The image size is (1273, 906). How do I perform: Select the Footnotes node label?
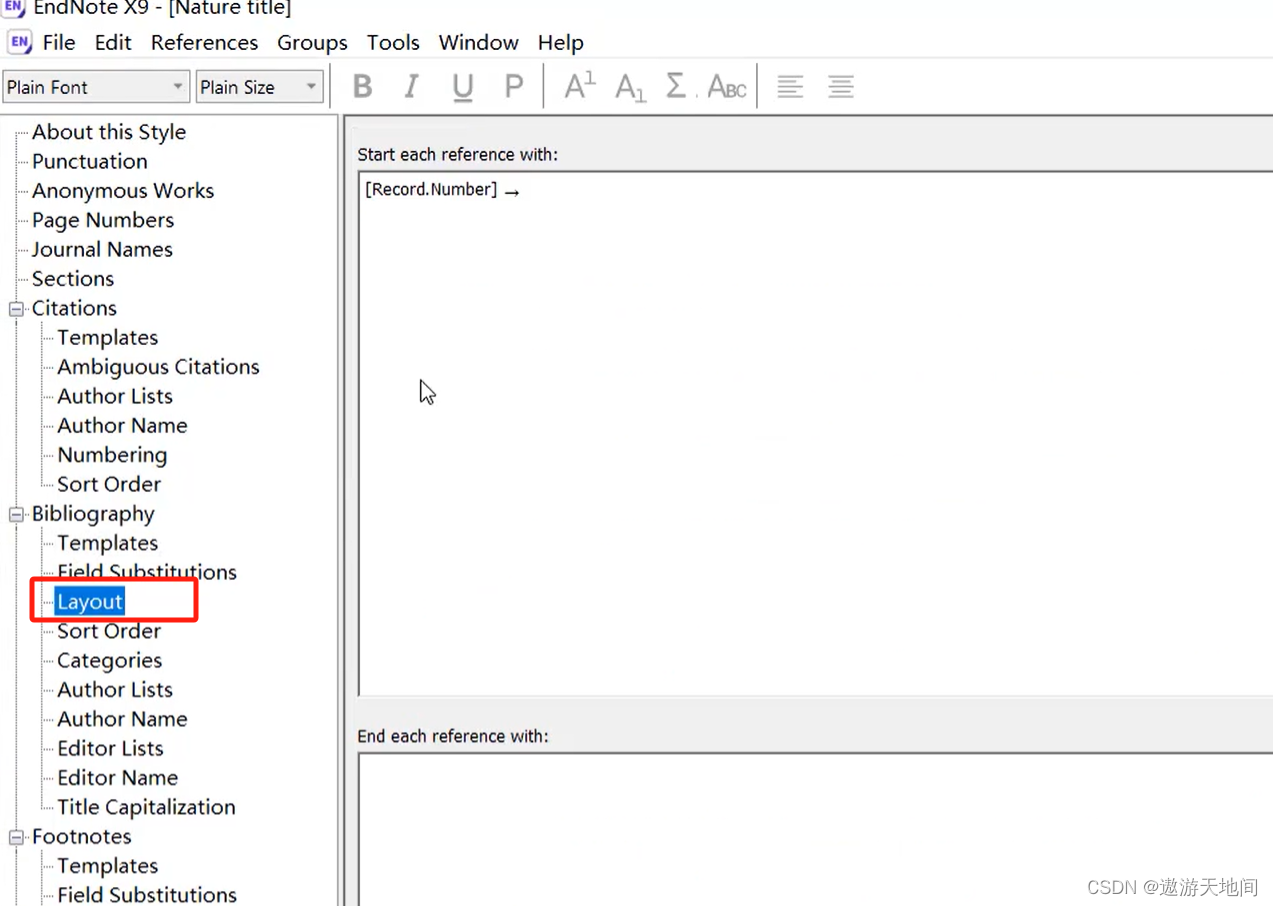82,837
